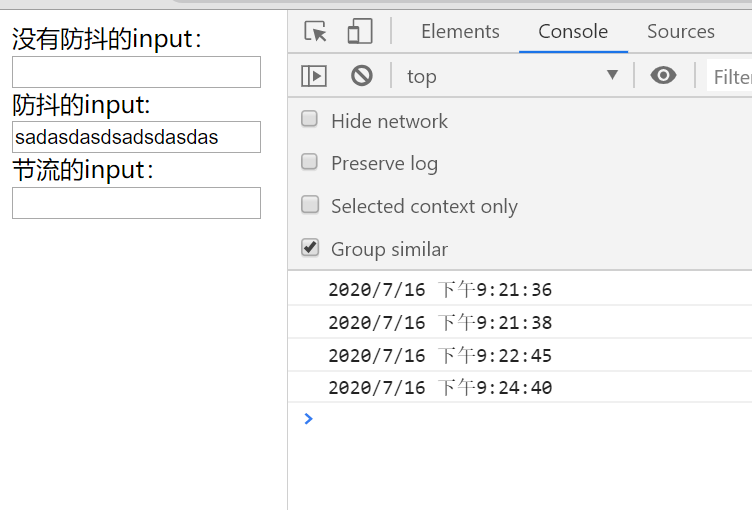Select the log entry 下午9:21:36
Screen dimensions: 752x510
pyautogui.click(x=520, y=289)
